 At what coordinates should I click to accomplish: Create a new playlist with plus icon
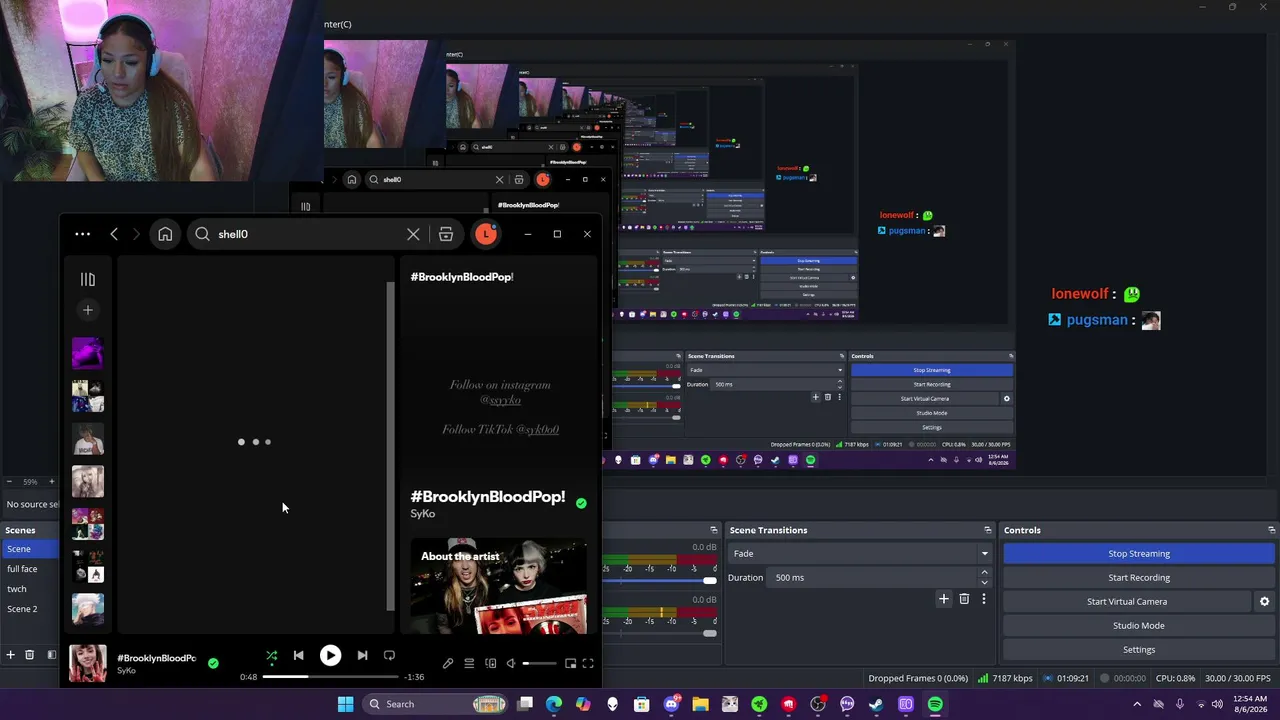point(88,310)
